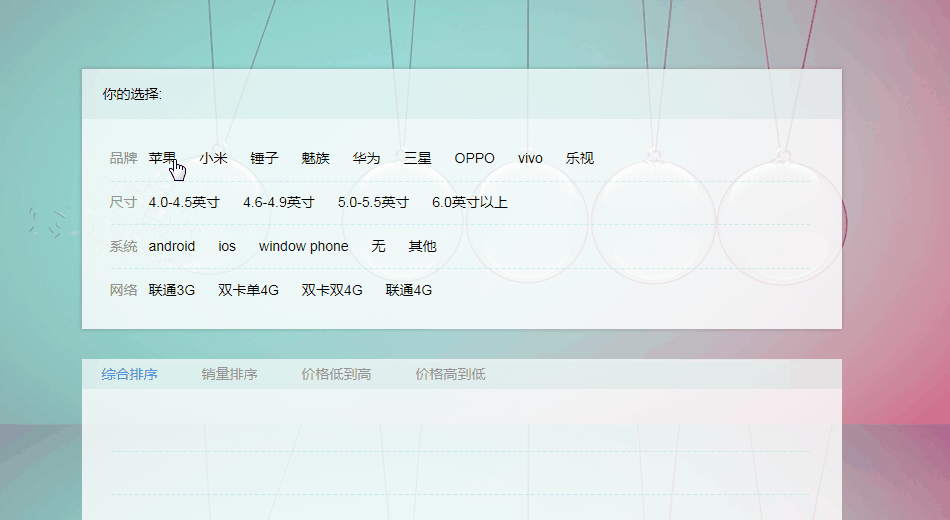The image size is (950, 520).
Task: Pick 无 in the system filters
Action: pos(379,246)
